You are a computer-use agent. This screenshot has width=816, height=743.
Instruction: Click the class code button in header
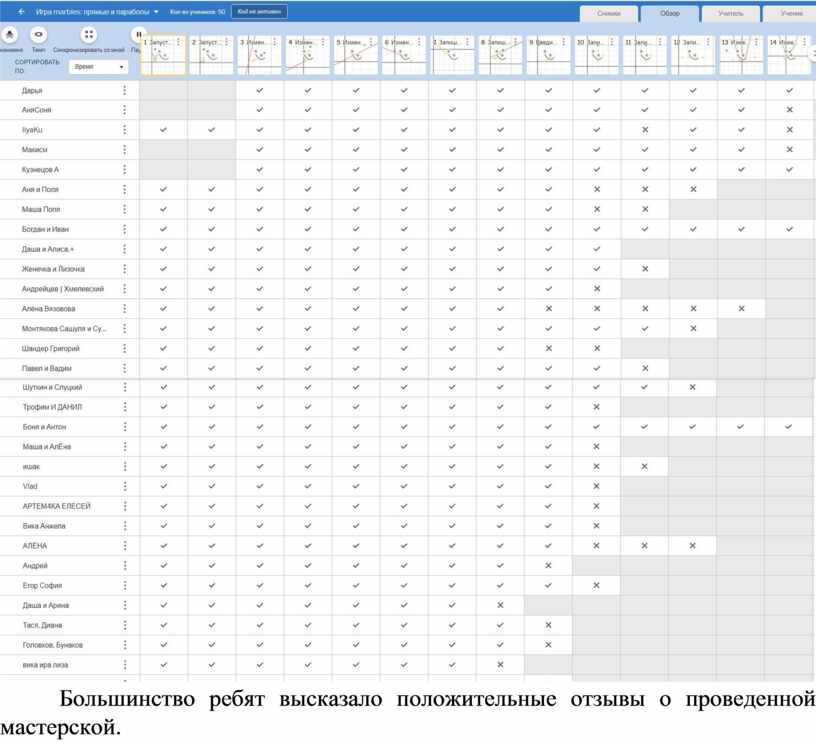point(260,12)
